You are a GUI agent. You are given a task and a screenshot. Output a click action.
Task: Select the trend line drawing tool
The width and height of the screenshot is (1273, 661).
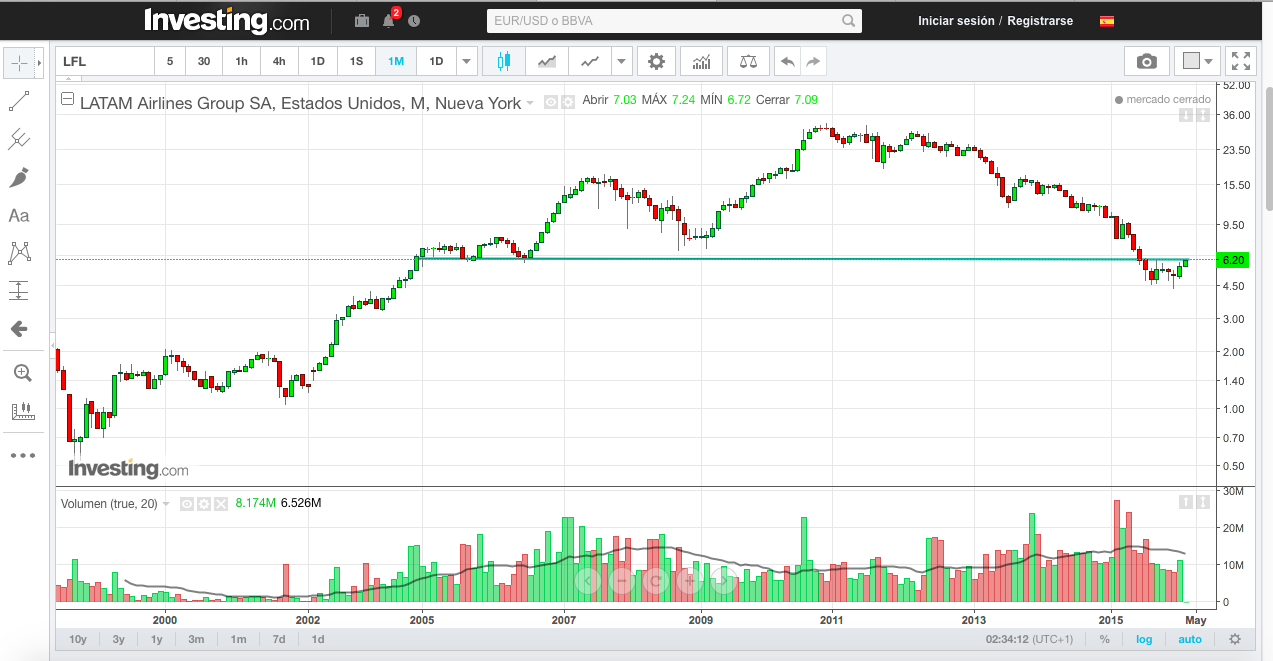click(19, 101)
